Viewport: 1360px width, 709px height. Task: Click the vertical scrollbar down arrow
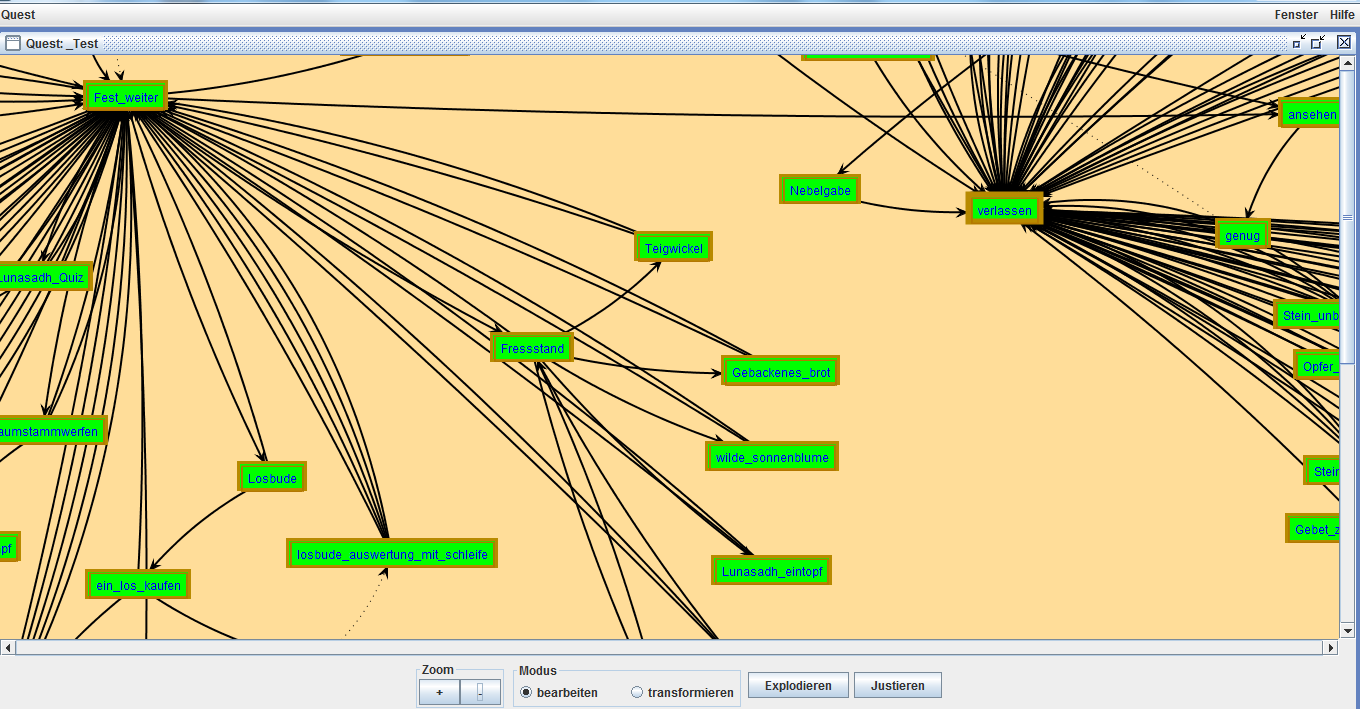(1347, 631)
